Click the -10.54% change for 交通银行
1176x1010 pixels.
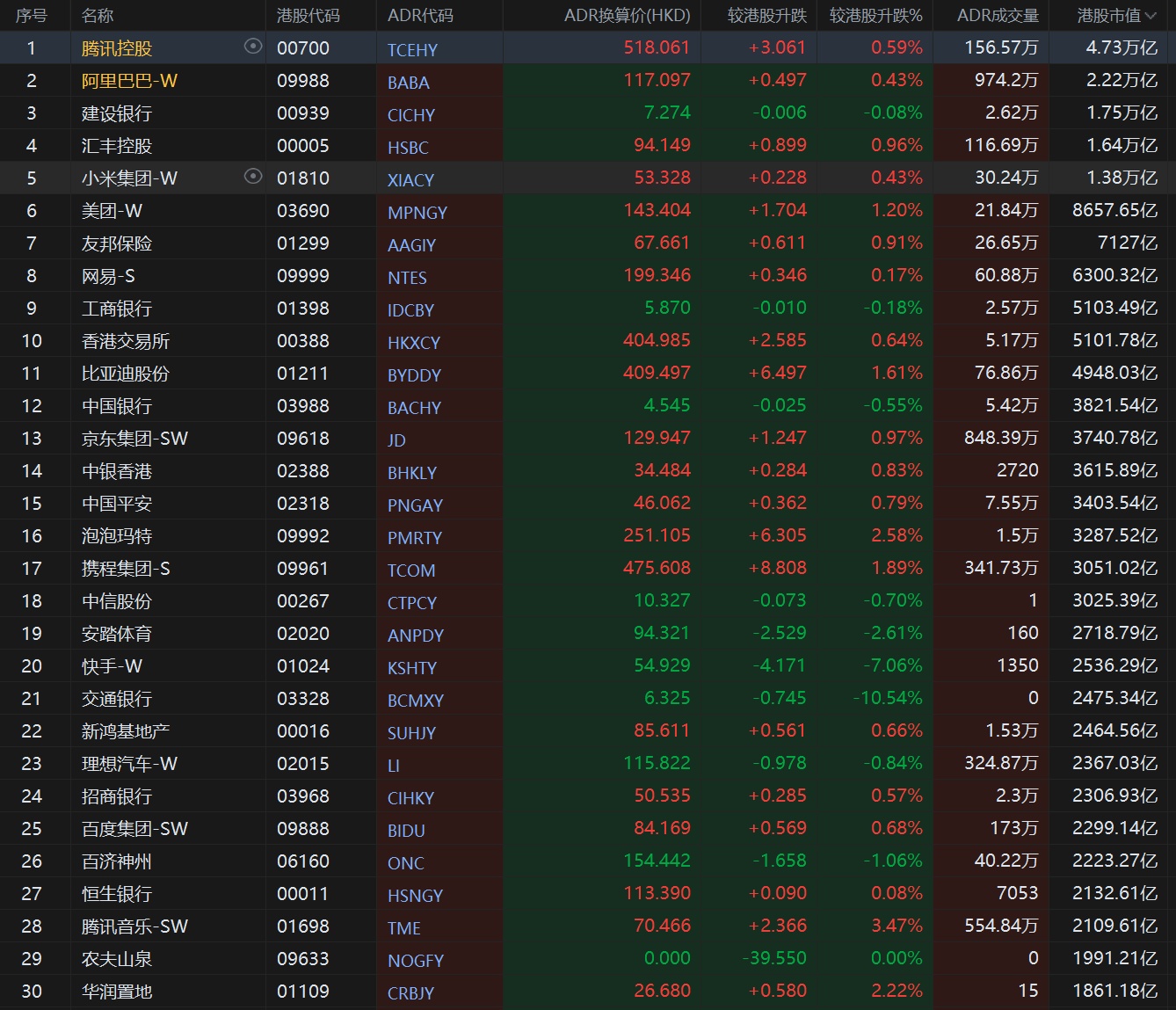pyautogui.click(x=888, y=698)
